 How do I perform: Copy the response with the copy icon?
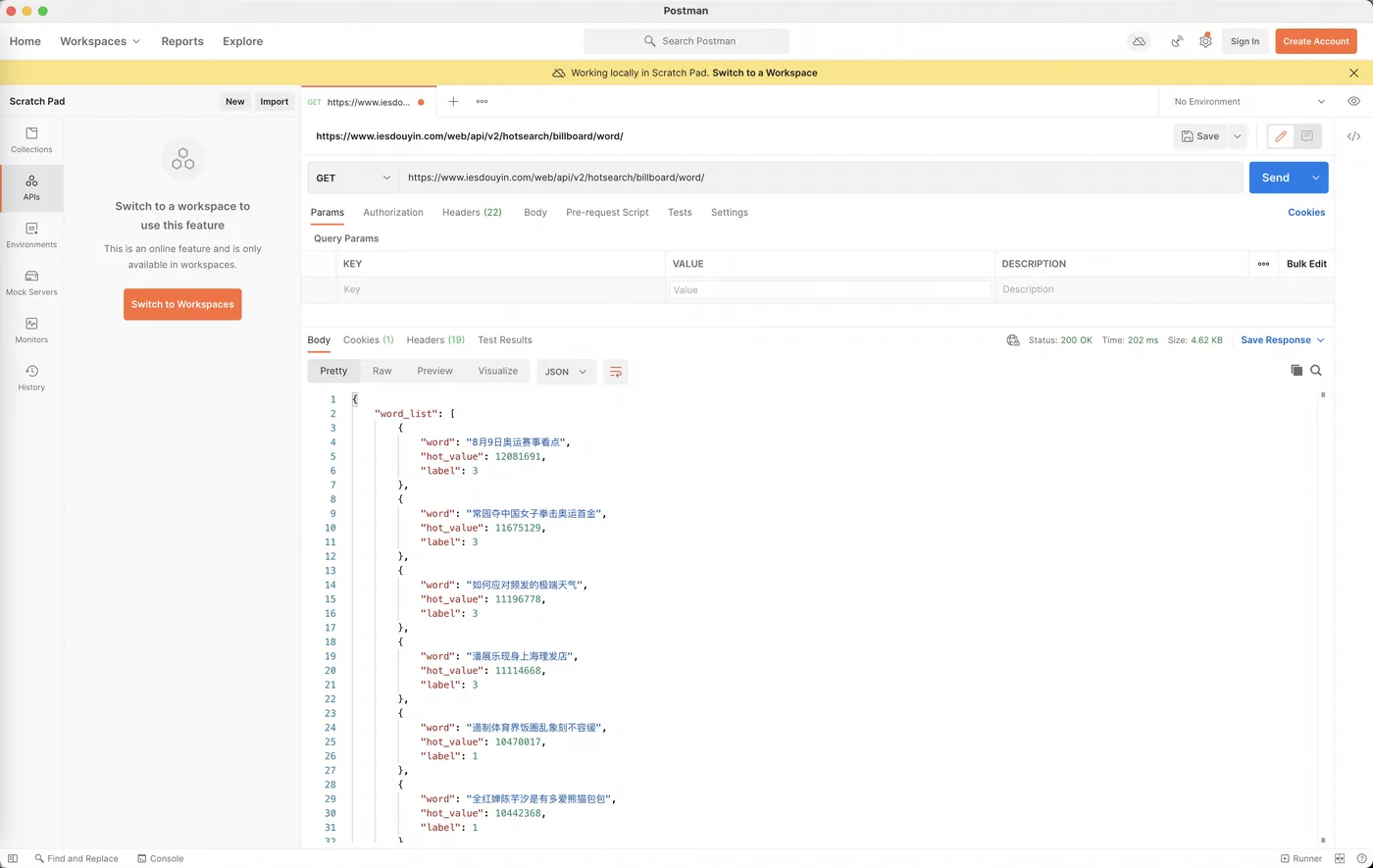pyautogui.click(x=1297, y=370)
